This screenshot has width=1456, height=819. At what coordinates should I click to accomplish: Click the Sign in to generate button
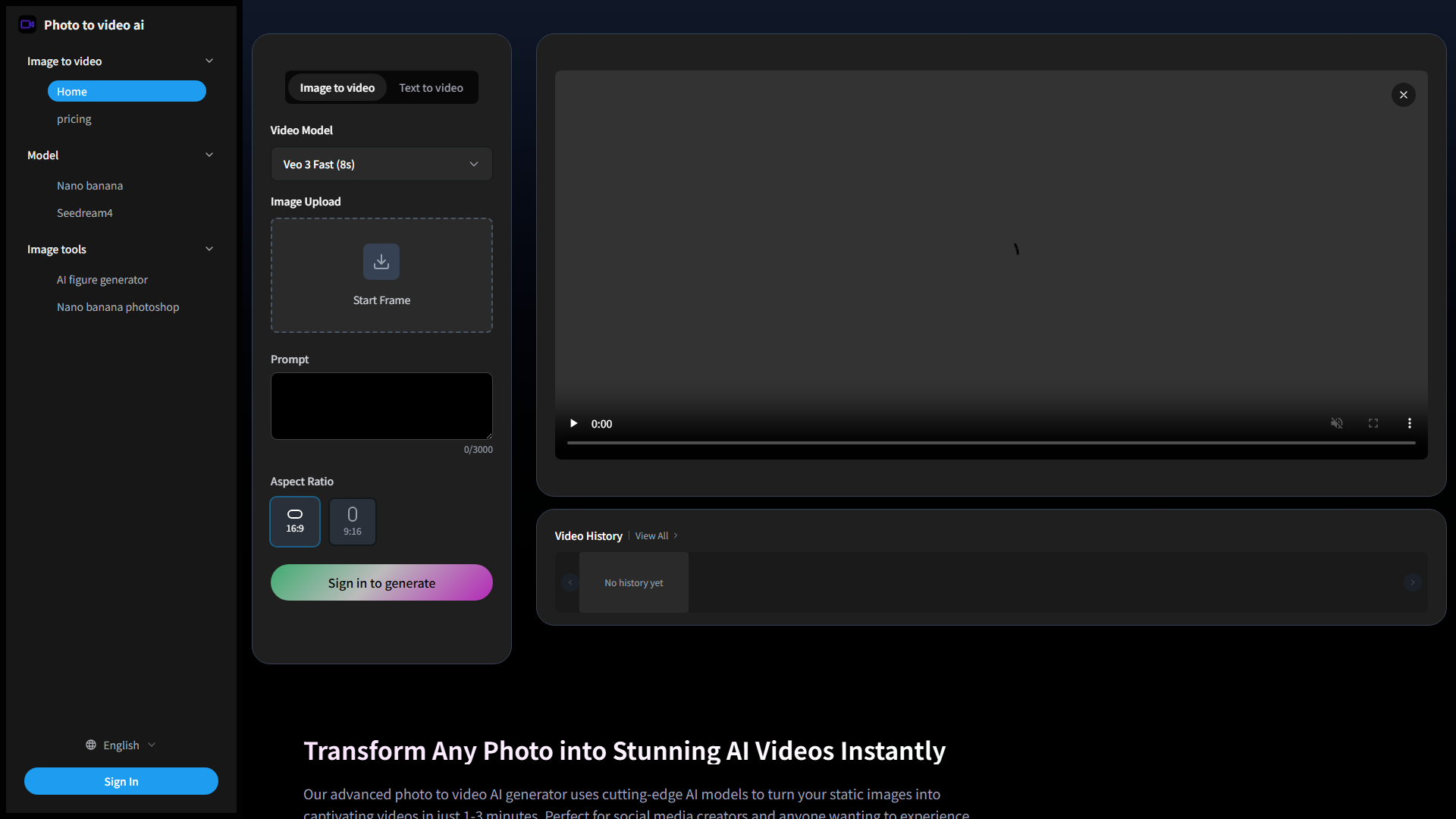coord(381,582)
